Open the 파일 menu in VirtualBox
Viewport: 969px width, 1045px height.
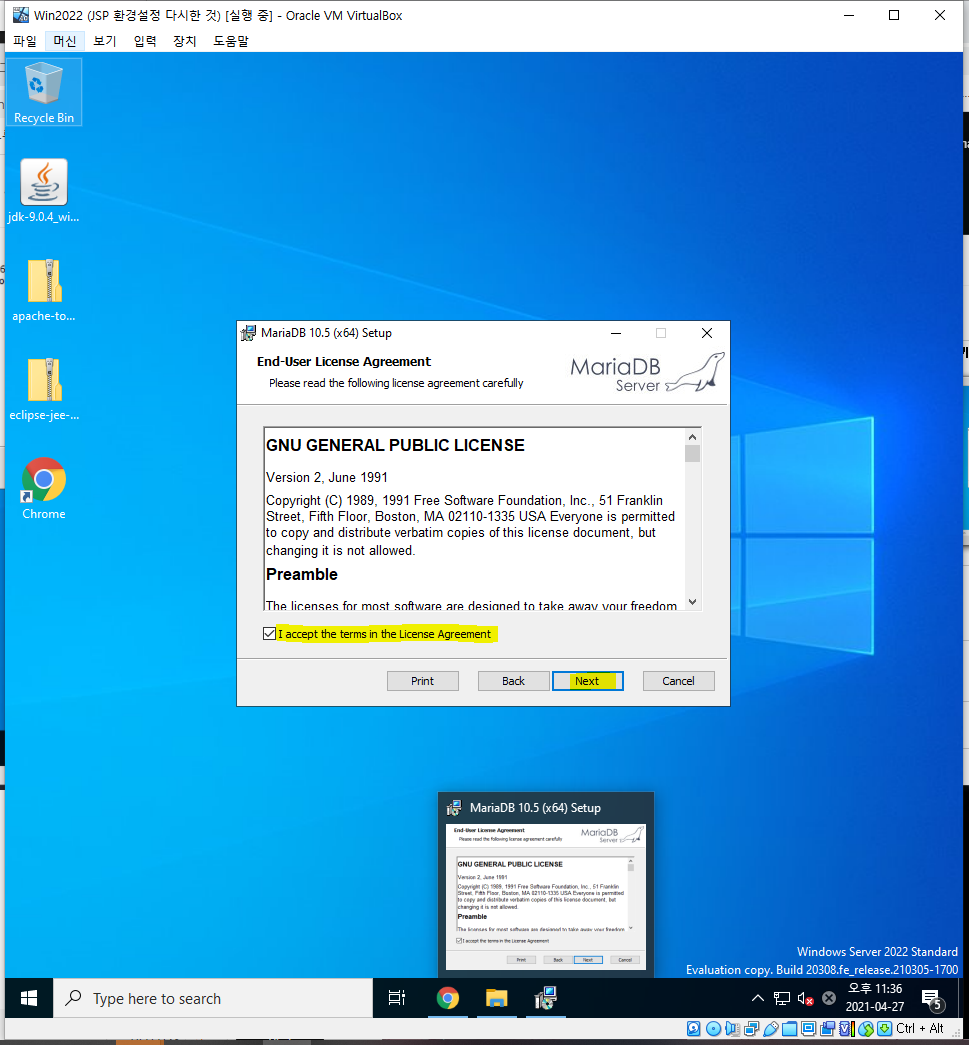point(25,41)
